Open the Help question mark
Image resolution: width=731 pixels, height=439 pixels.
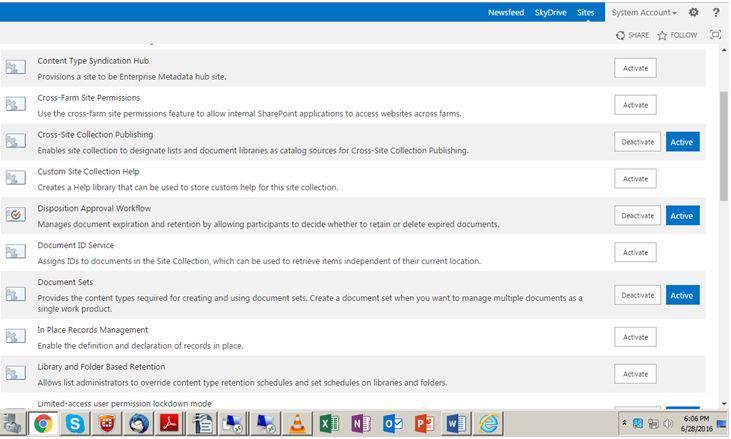[716, 13]
